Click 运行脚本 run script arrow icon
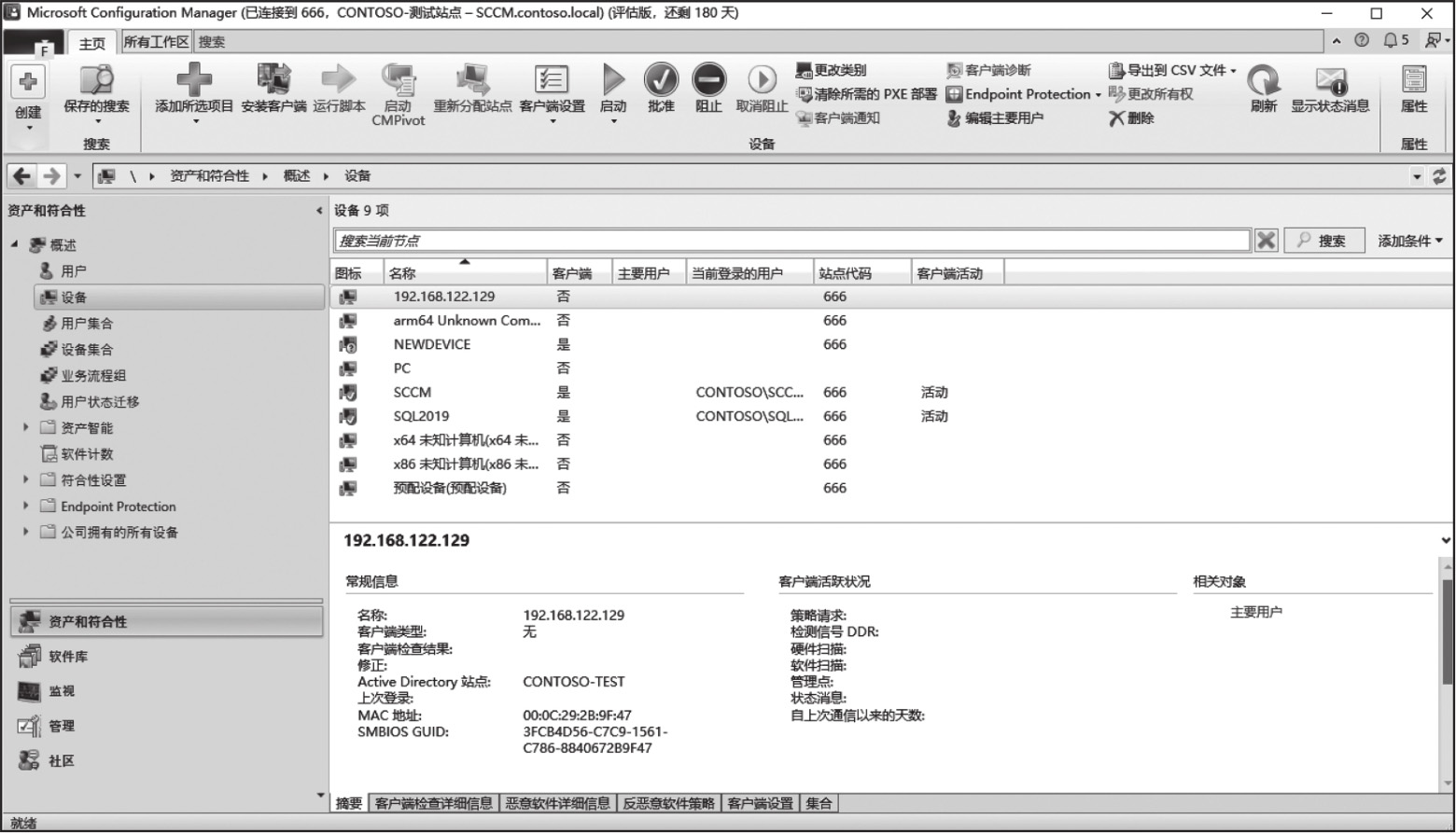 pyautogui.click(x=338, y=79)
